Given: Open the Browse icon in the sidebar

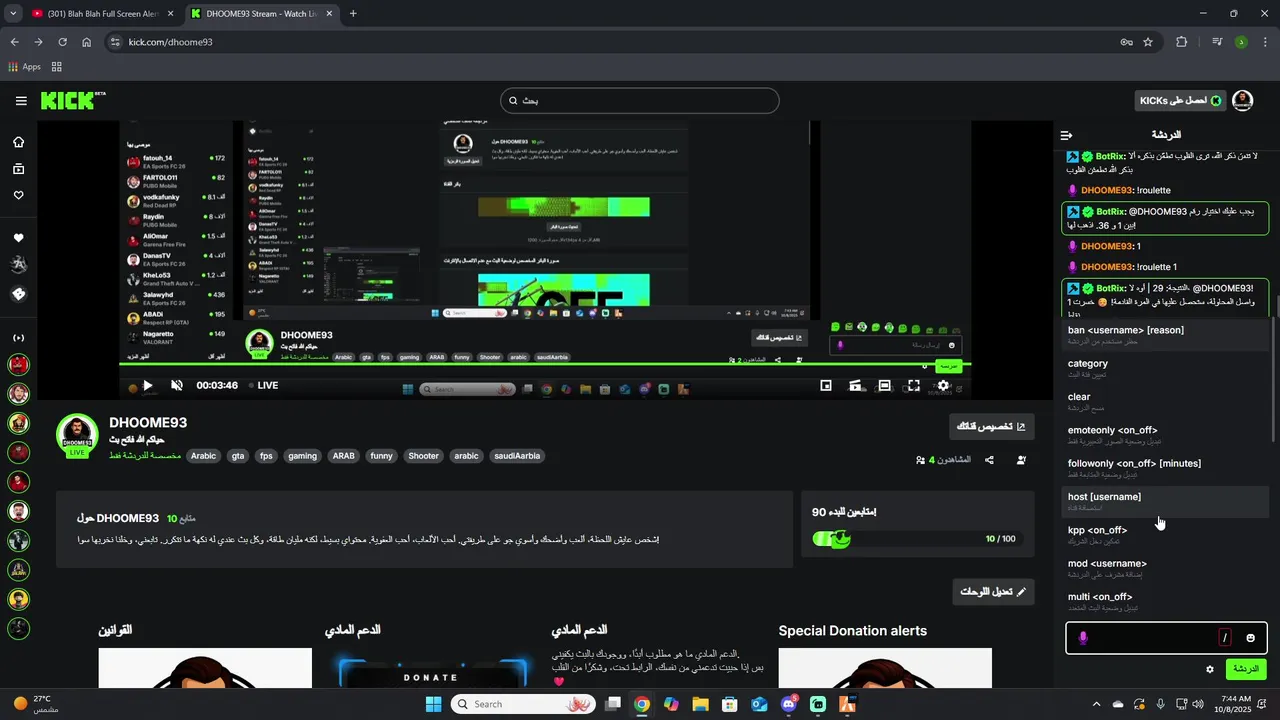Looking at the screenshot, I should (x=18, y=169).
